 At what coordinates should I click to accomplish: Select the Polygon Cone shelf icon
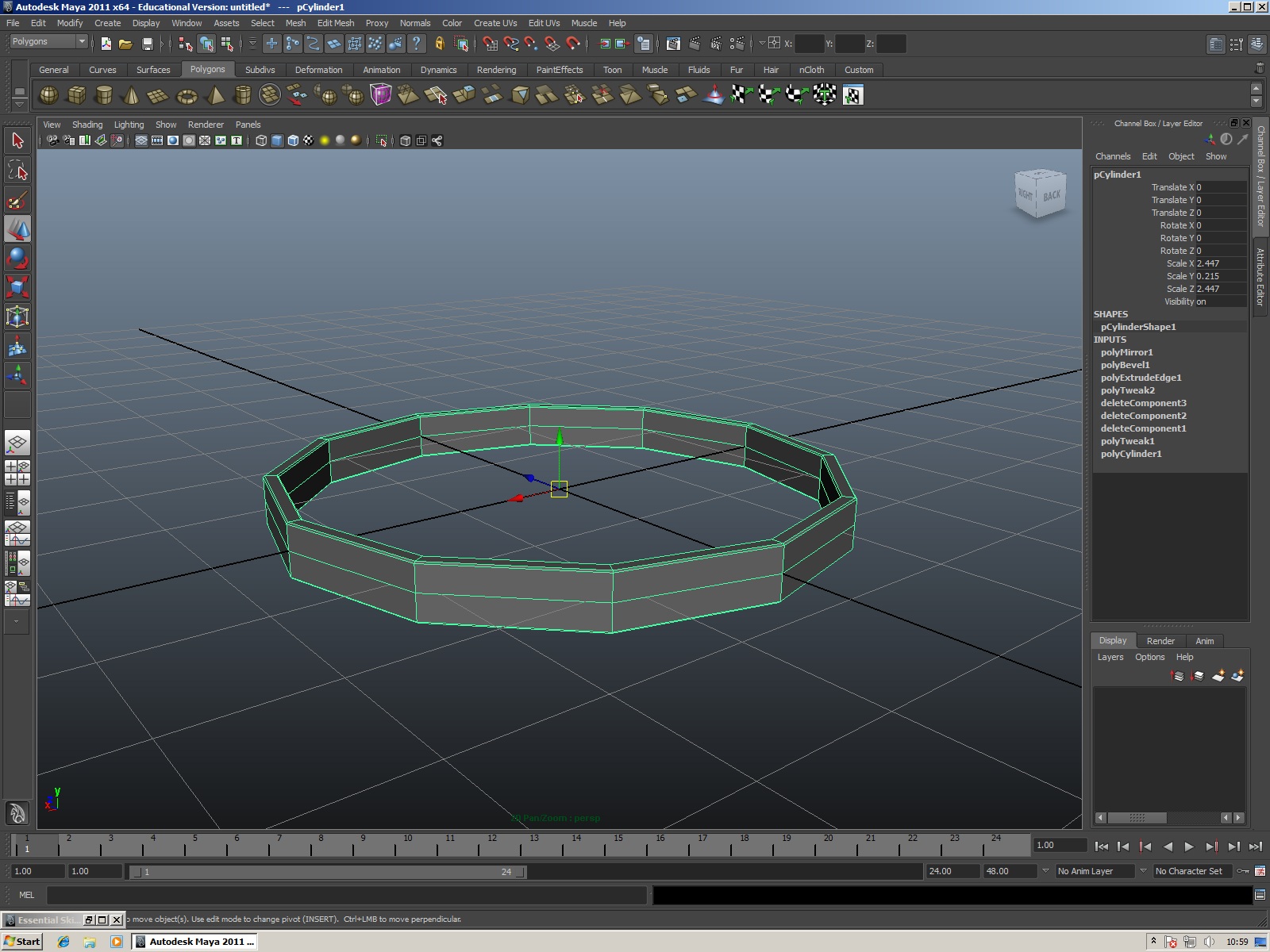coord(132,95)
